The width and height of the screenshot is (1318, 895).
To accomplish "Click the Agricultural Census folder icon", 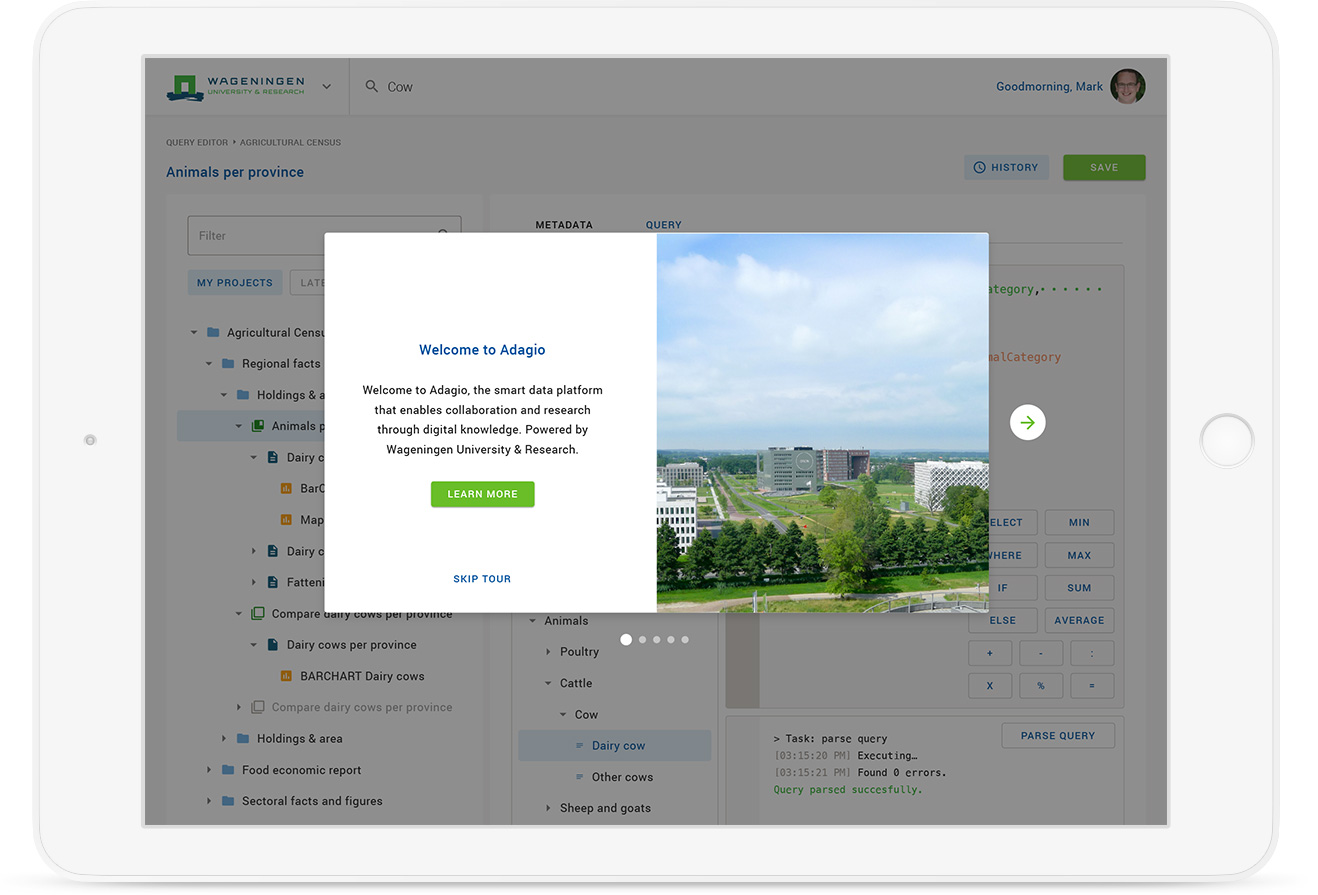I will 213,333.
